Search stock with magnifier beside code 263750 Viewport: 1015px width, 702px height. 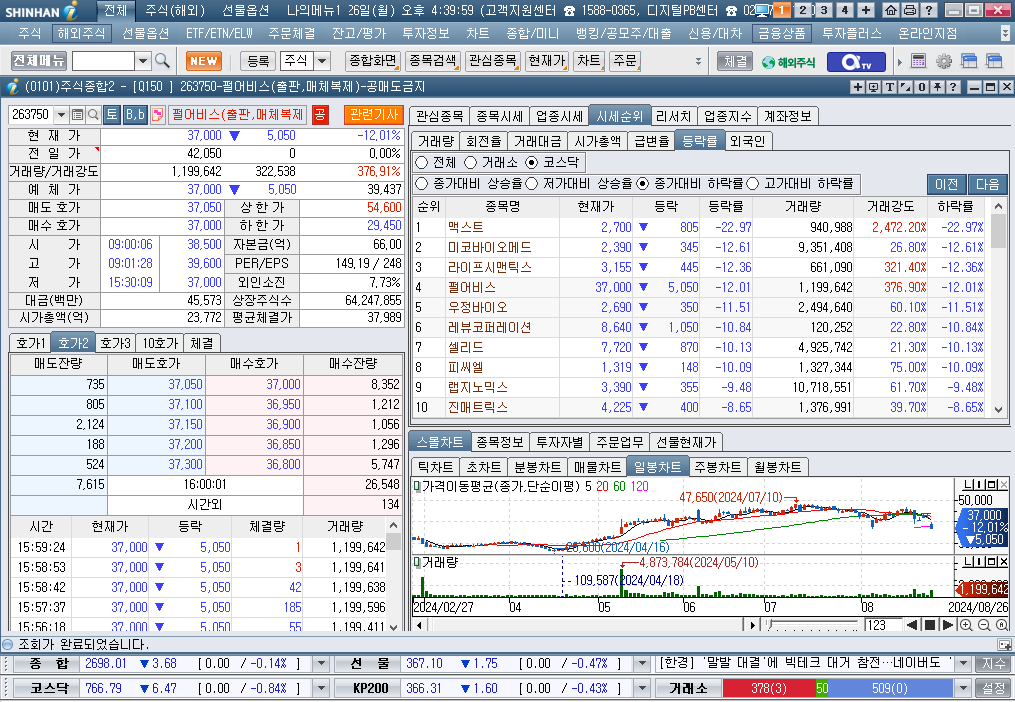[x=93, y=115]
